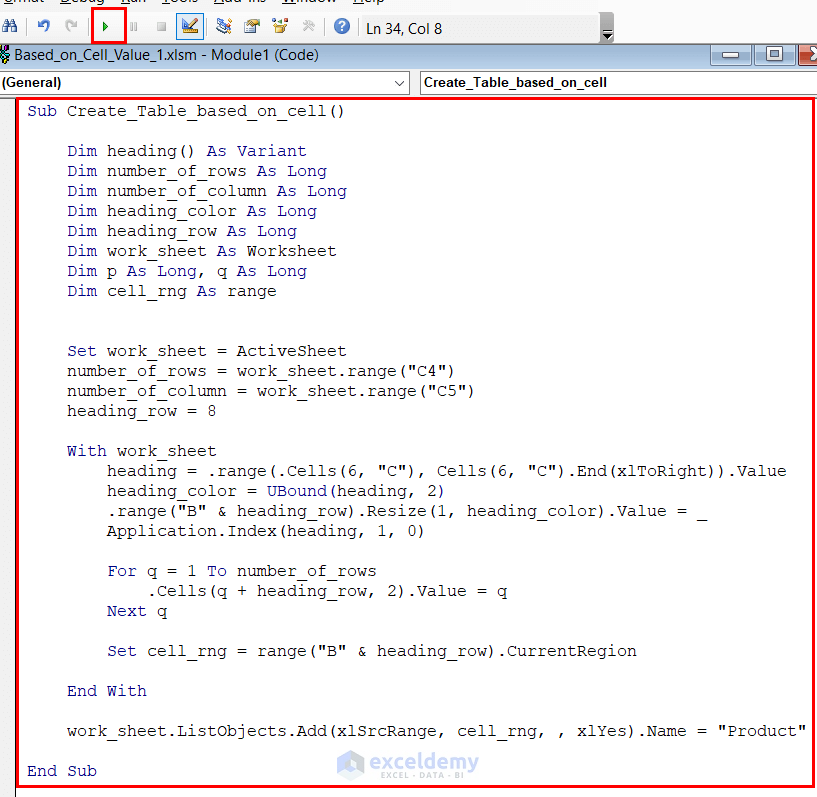Click the 'Dim heading_row As Long' line
Viewport: 817px width, 797px height.
click(x=182, y=231)
